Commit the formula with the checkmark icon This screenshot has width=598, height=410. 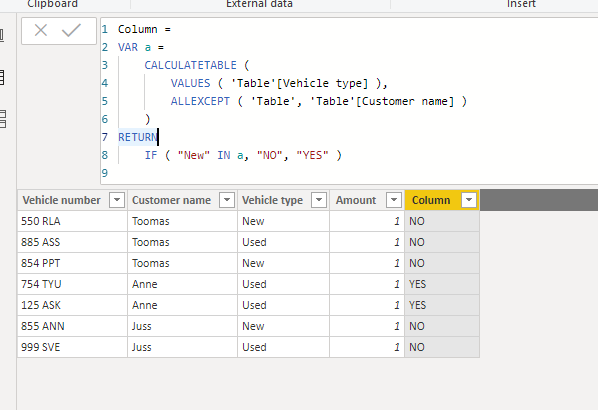tap(71, 30)
